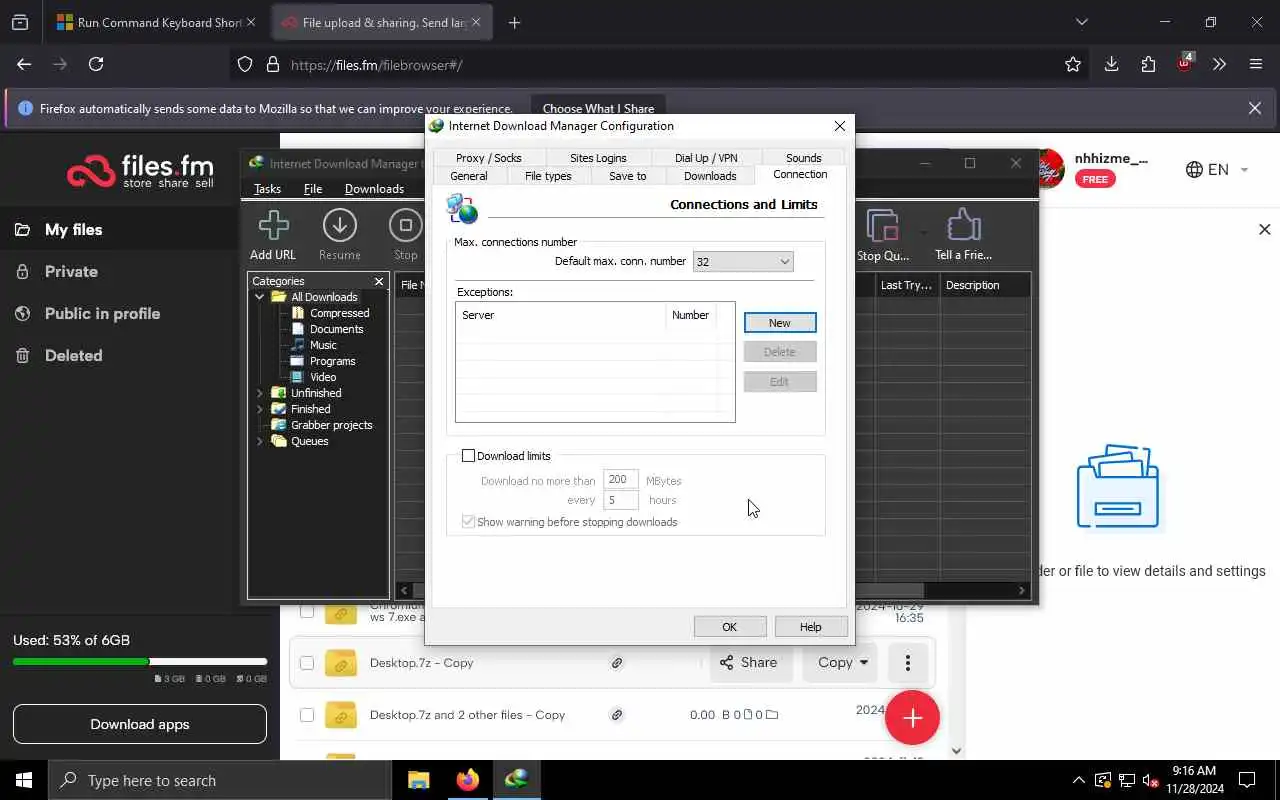This screenshot has width=1280, height=800.
Task: Dismiss the Firefox data notification bar
Action: coord(1255,108)
